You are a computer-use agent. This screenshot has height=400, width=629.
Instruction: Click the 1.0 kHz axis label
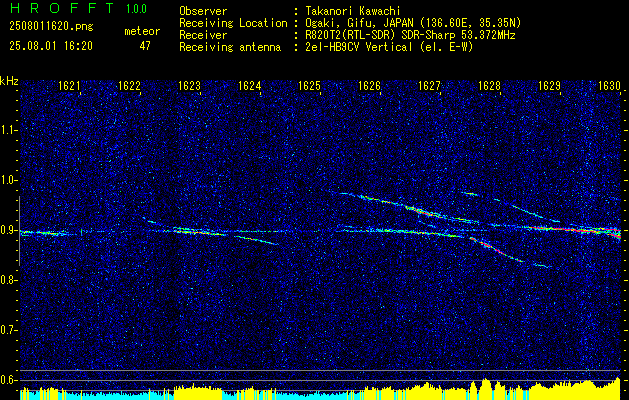coord(9,180)
